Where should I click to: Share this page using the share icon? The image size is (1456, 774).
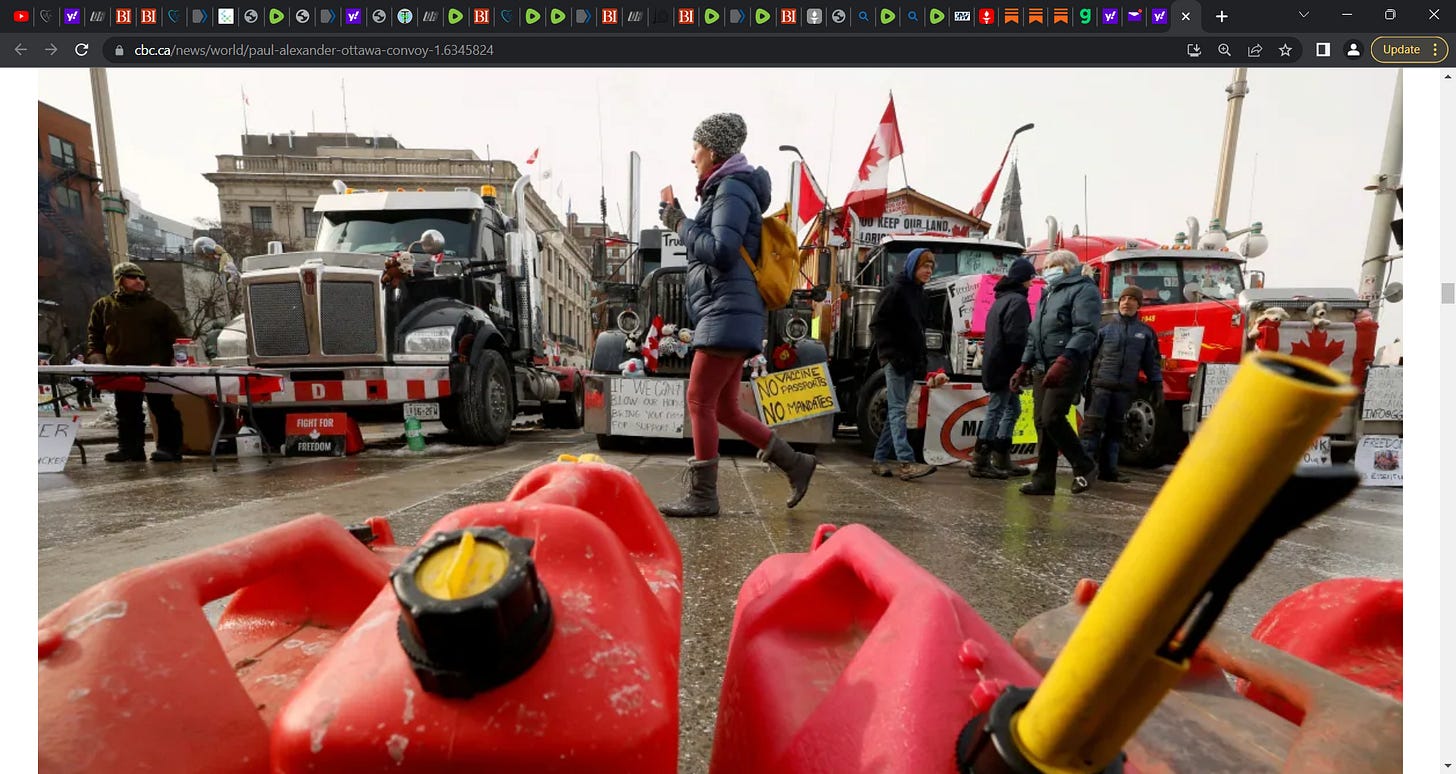[1255, 50]
